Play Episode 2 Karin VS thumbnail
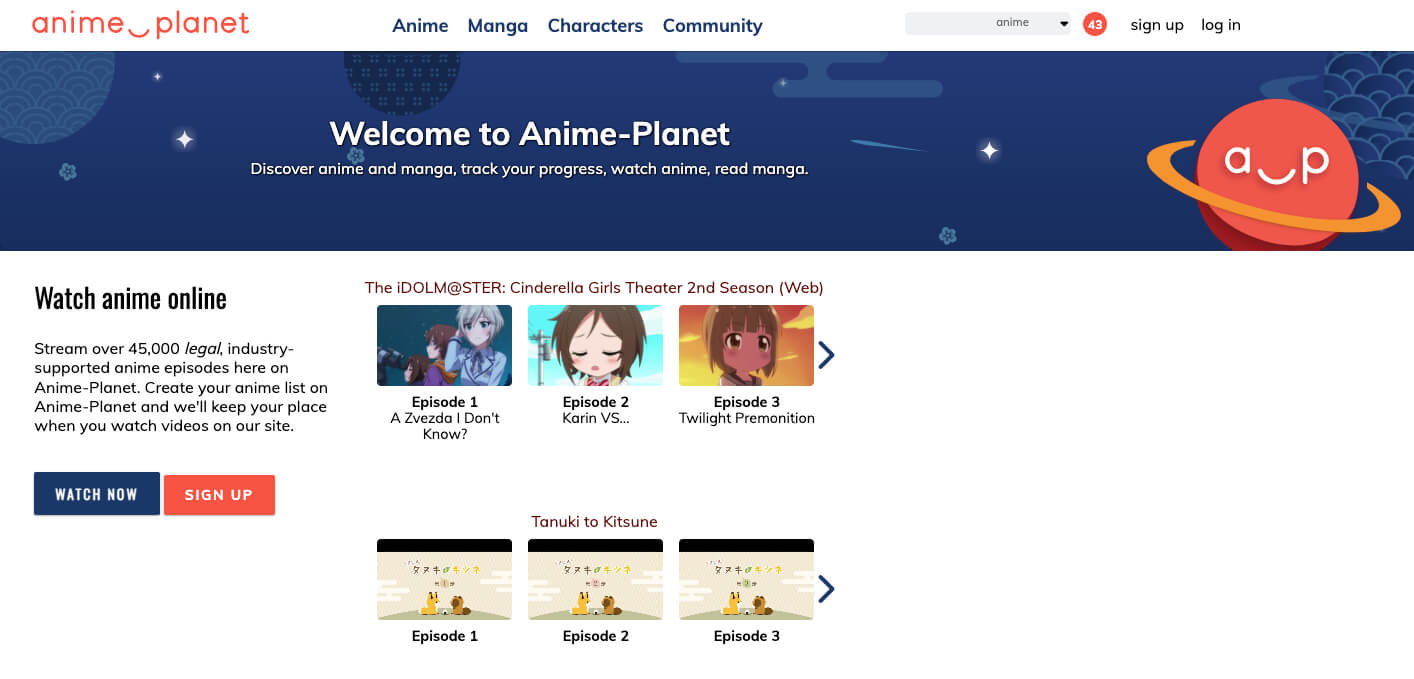Image resolution: width=1414 pixels, height=679 pixels. click(595, 346)
